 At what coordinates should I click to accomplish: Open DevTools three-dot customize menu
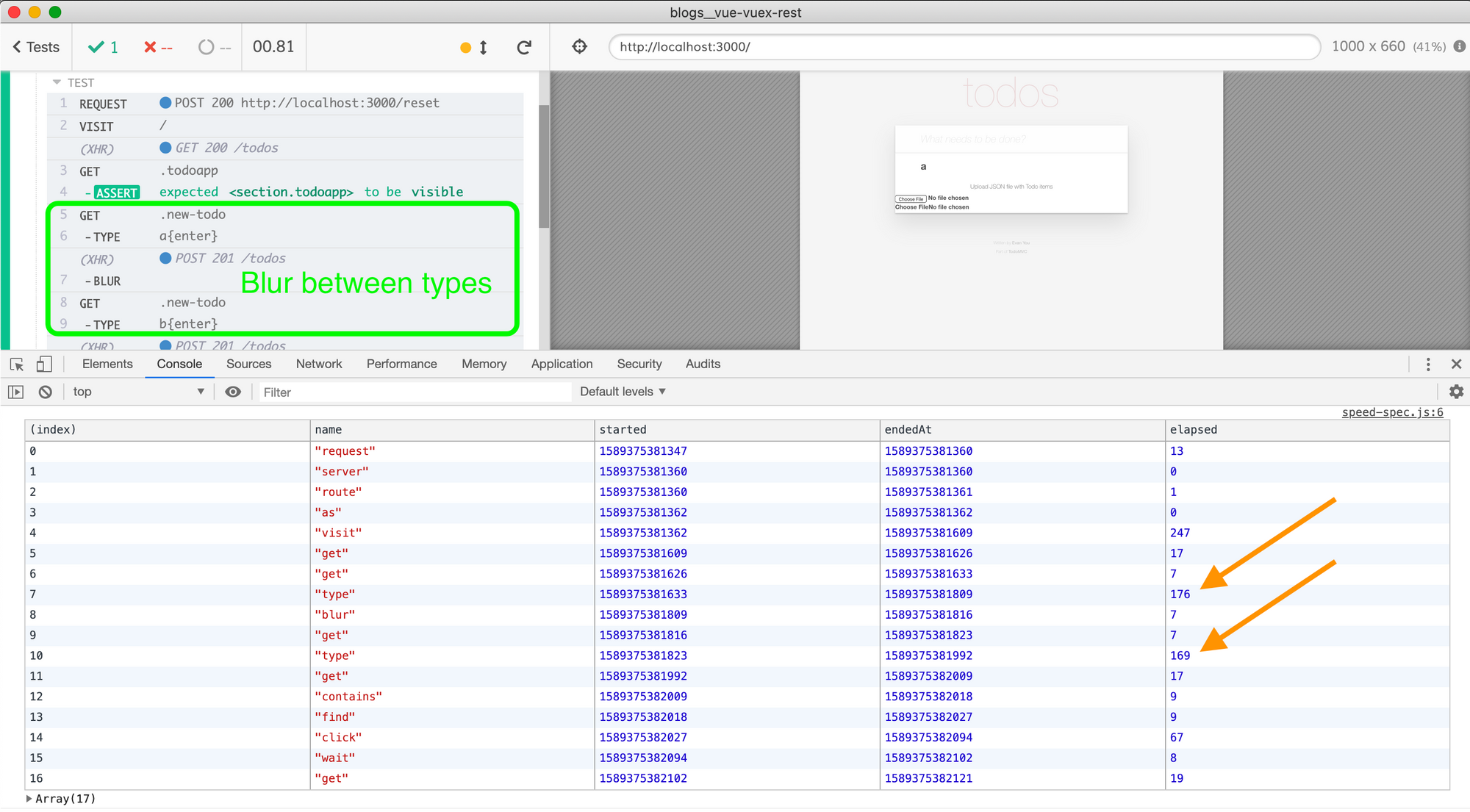coord(1428,364)
